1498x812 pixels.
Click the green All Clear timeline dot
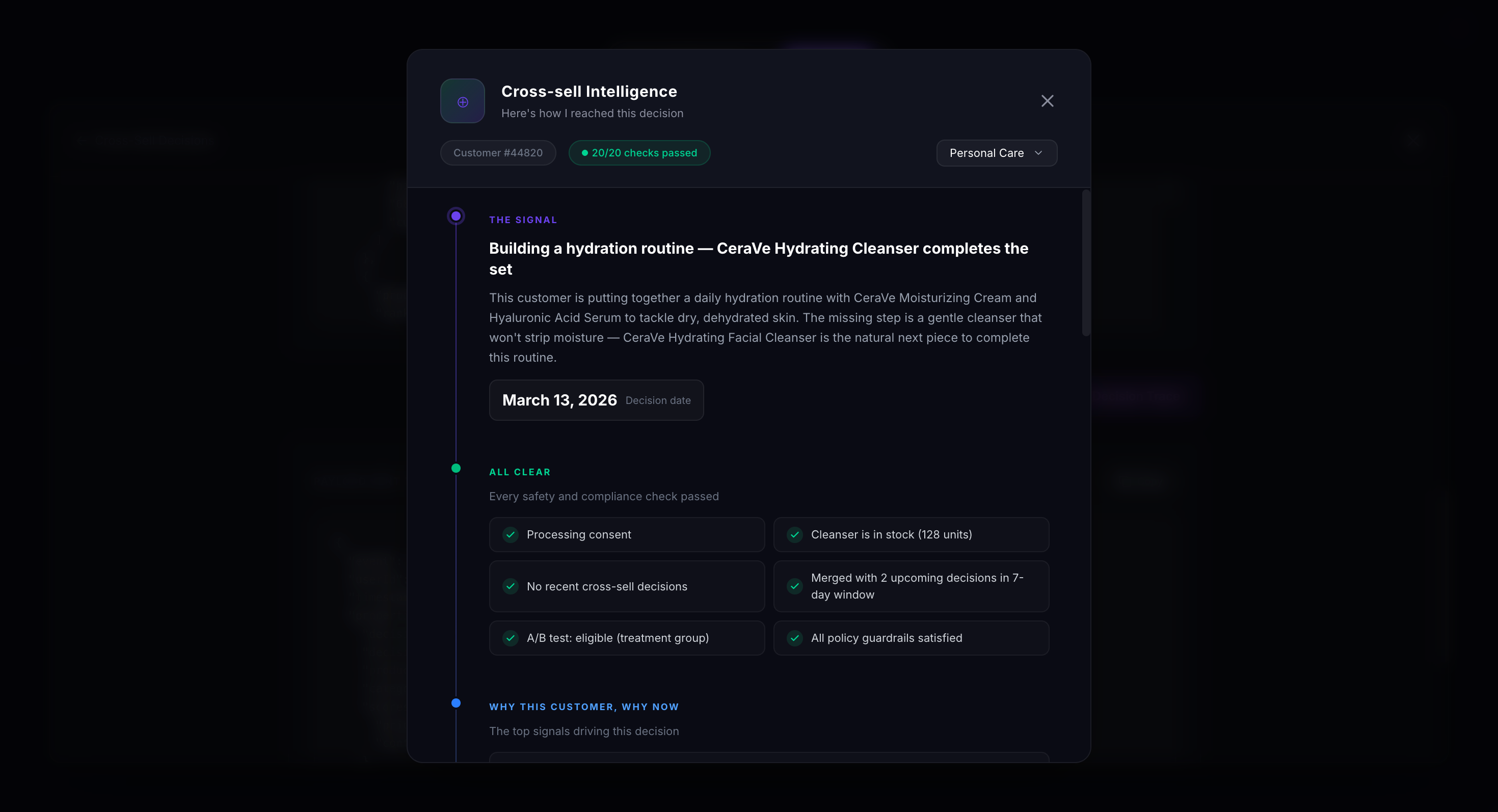[456, 469]
